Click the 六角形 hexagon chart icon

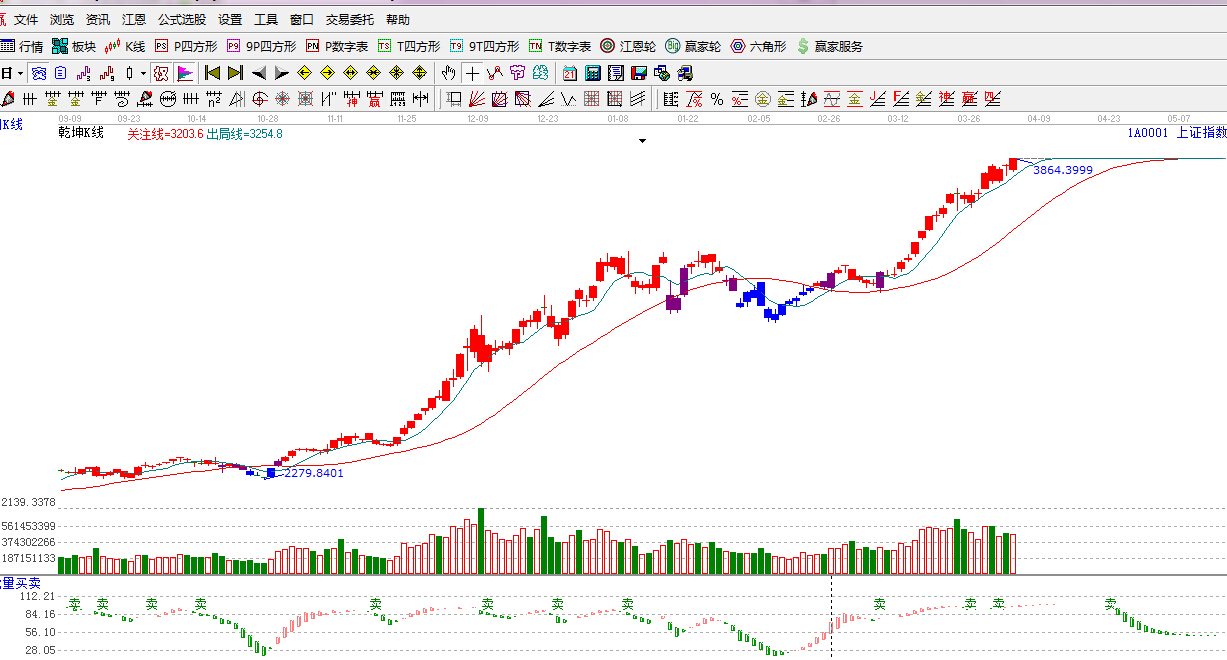point(758,46)
